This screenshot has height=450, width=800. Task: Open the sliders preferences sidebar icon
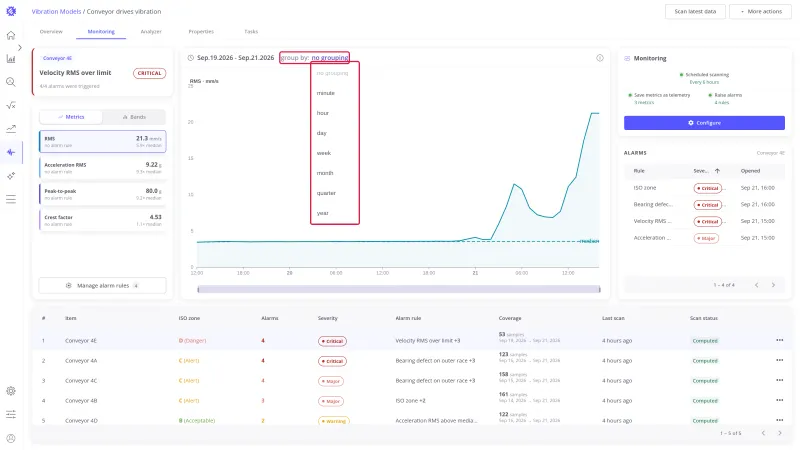coord(11,414)
